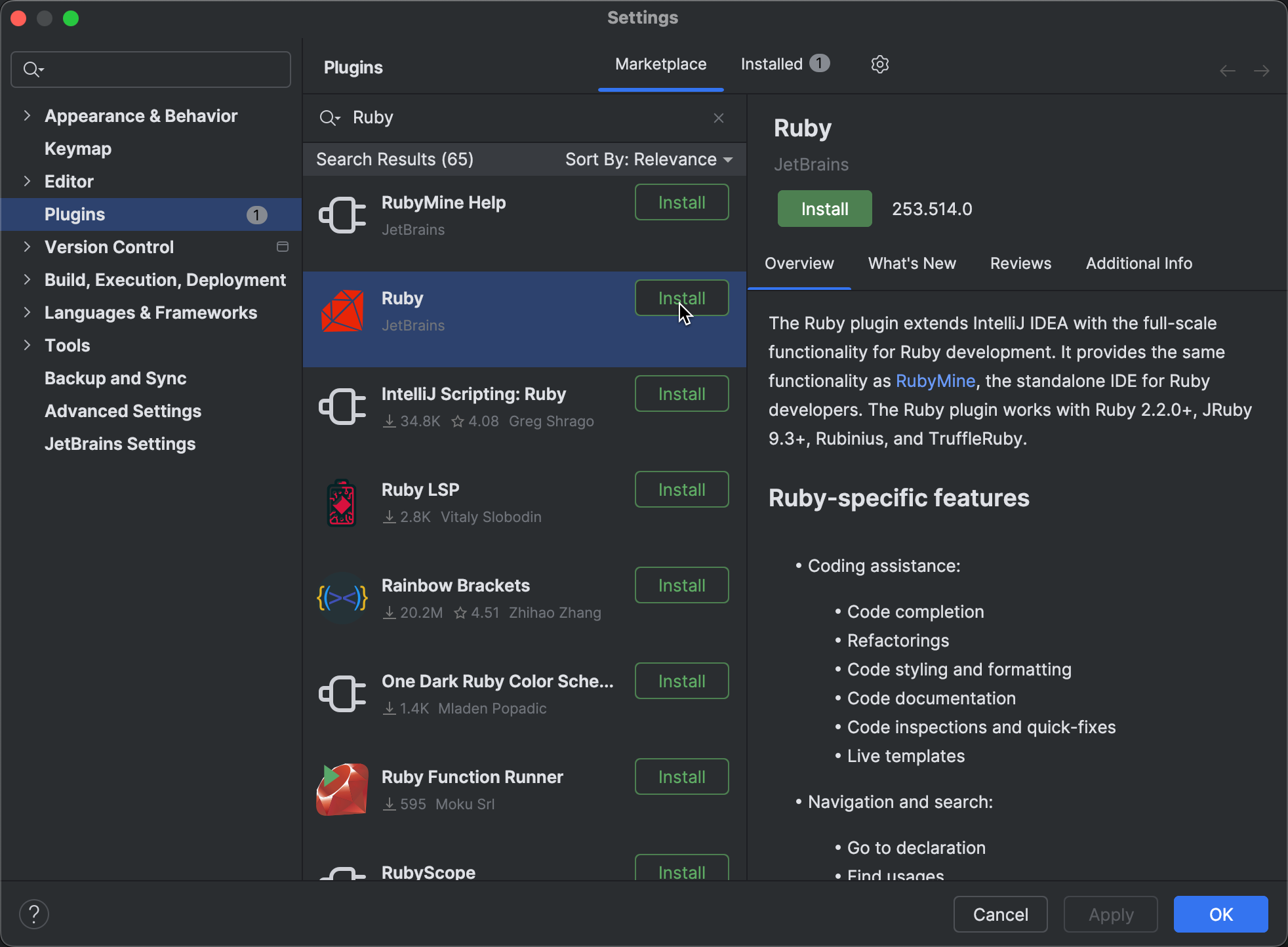Screen dimensions: 1288x947
Task: Click the help question mark icon
Action: (34, 913)
